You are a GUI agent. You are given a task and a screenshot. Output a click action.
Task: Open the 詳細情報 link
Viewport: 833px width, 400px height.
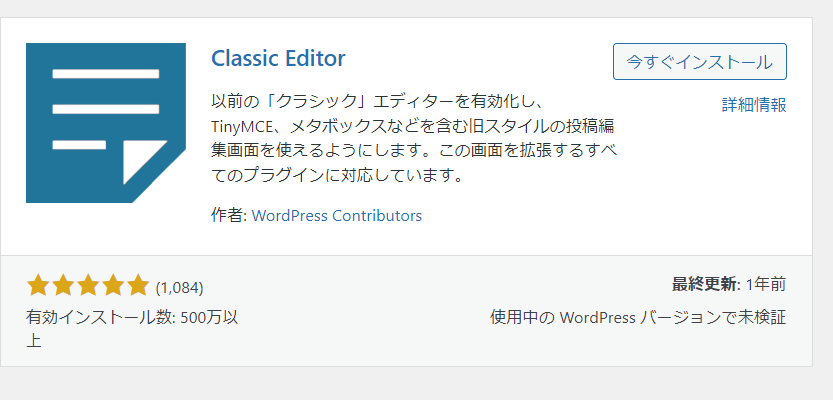pos(753,104)
